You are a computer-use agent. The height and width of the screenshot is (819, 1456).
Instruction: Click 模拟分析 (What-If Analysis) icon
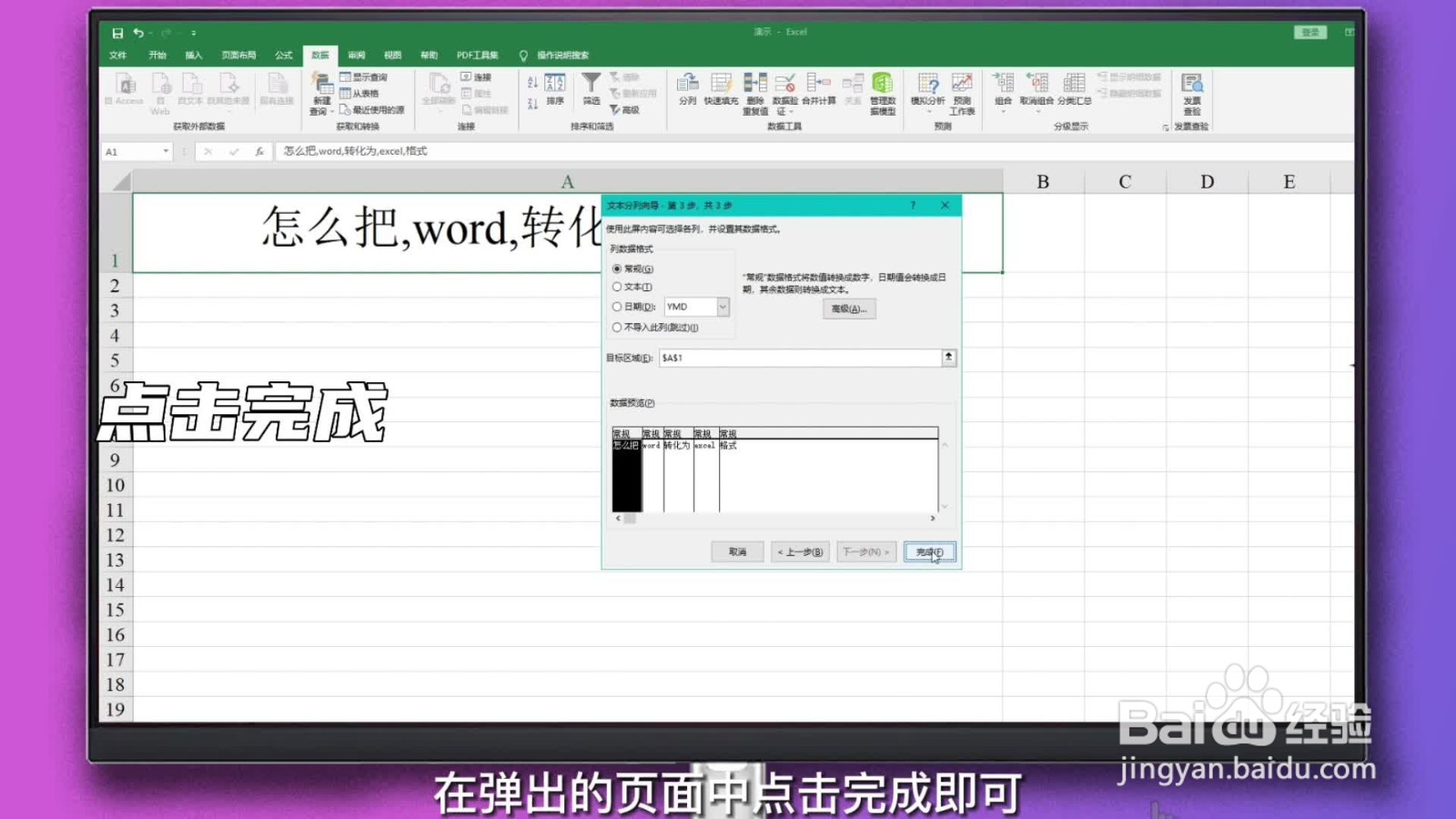pos(928,83)
